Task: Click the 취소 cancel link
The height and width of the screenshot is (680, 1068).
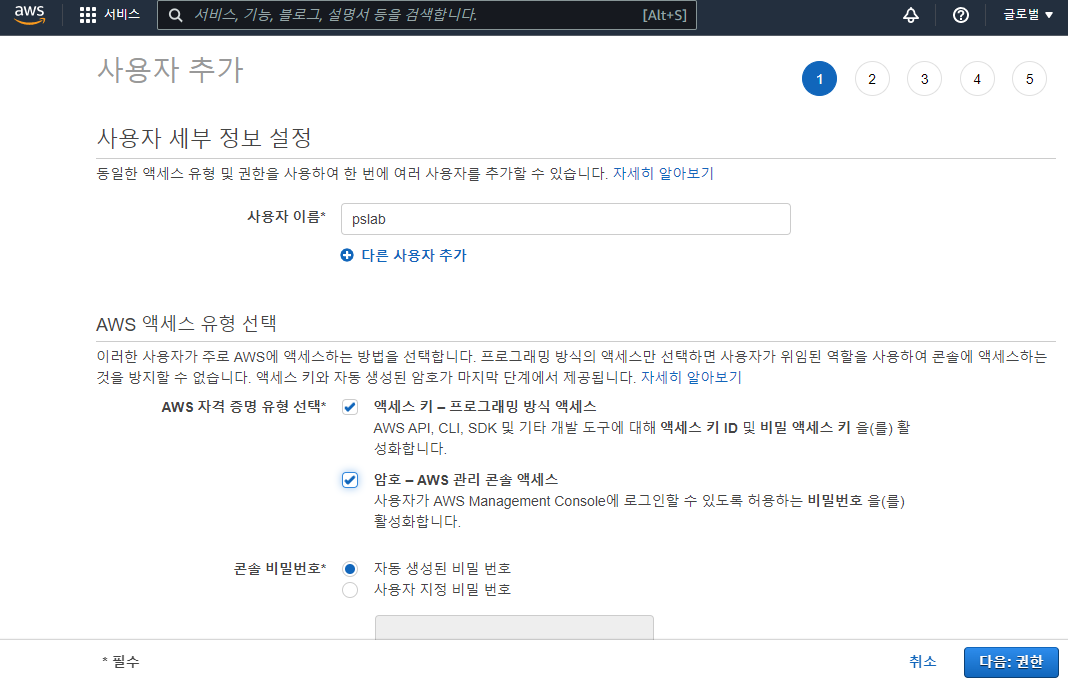Action: (x=922, y=661)
